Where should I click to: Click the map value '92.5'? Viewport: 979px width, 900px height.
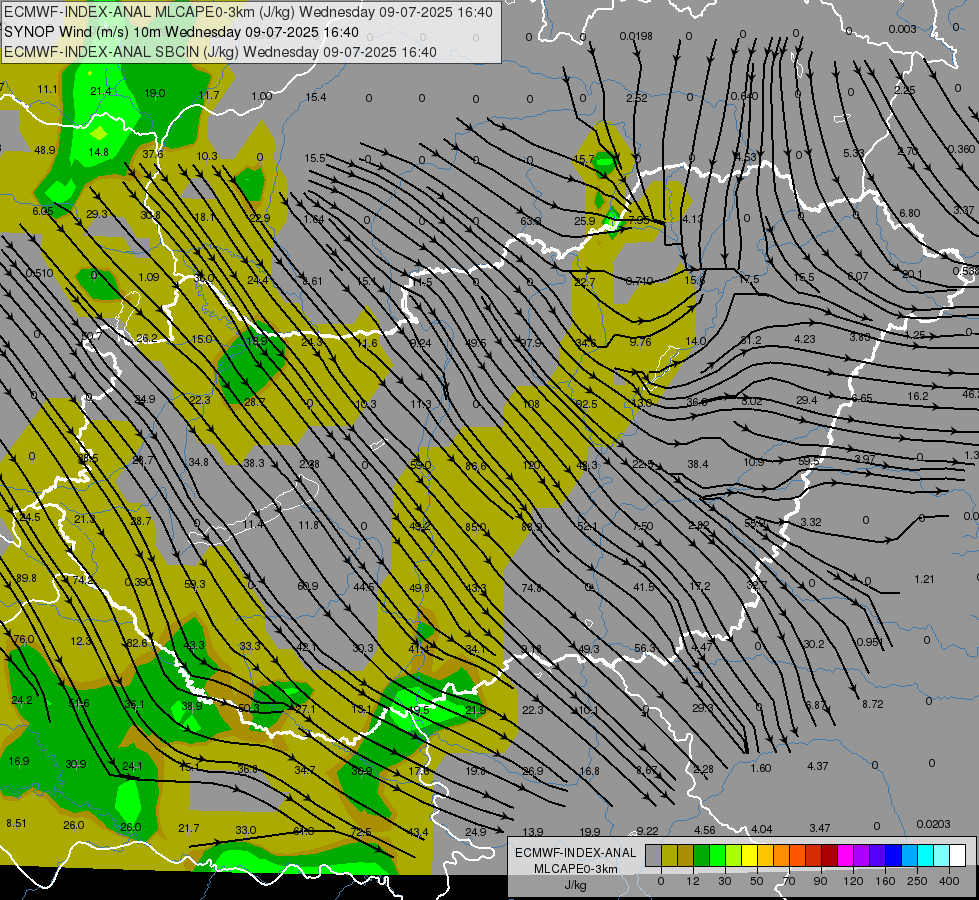tap(586, 404)
